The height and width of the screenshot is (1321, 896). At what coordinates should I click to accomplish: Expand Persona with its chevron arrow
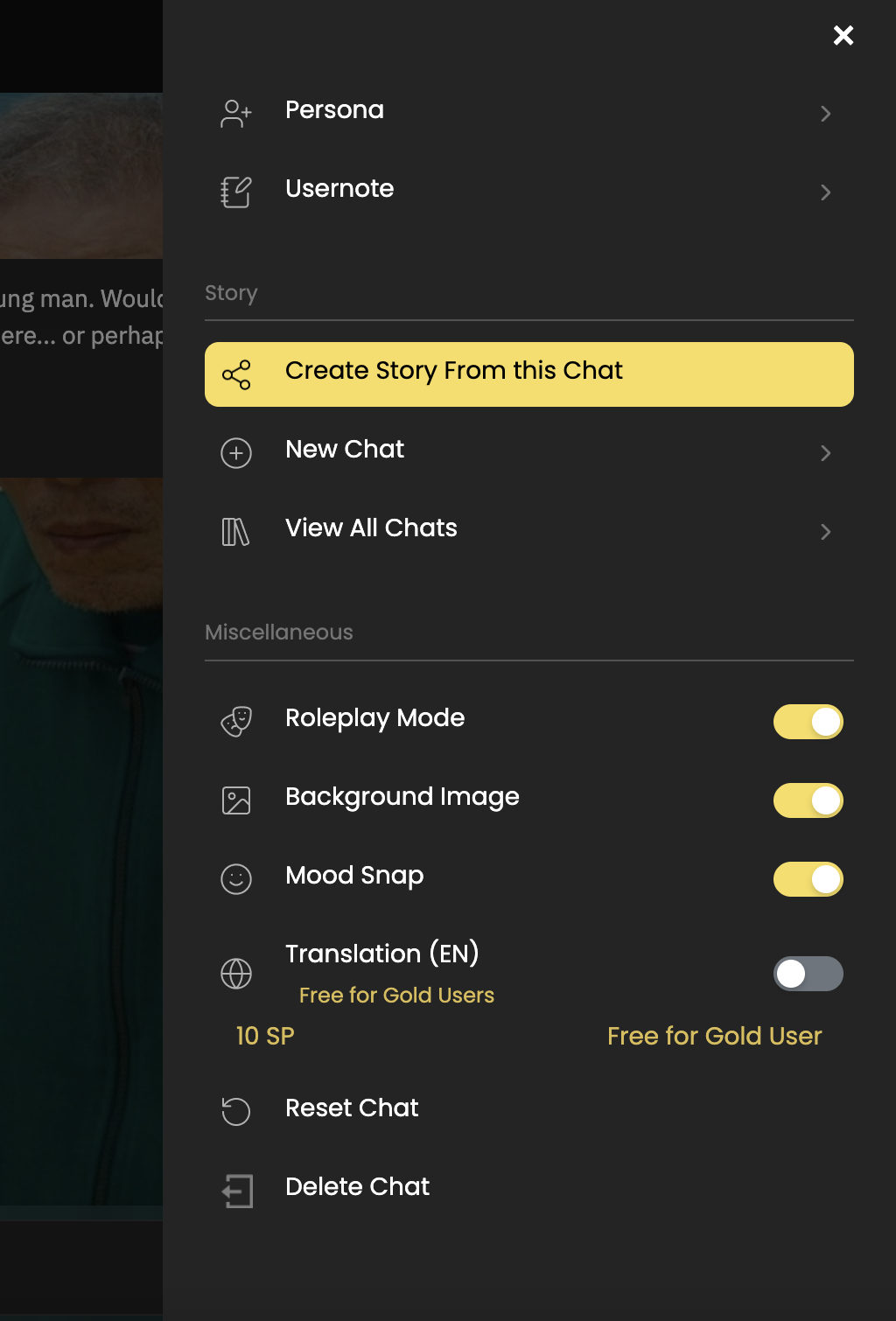click(825, 114)
